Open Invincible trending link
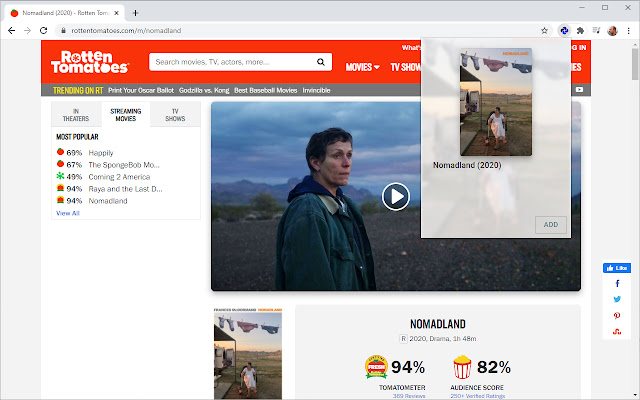 click(316, 90)
